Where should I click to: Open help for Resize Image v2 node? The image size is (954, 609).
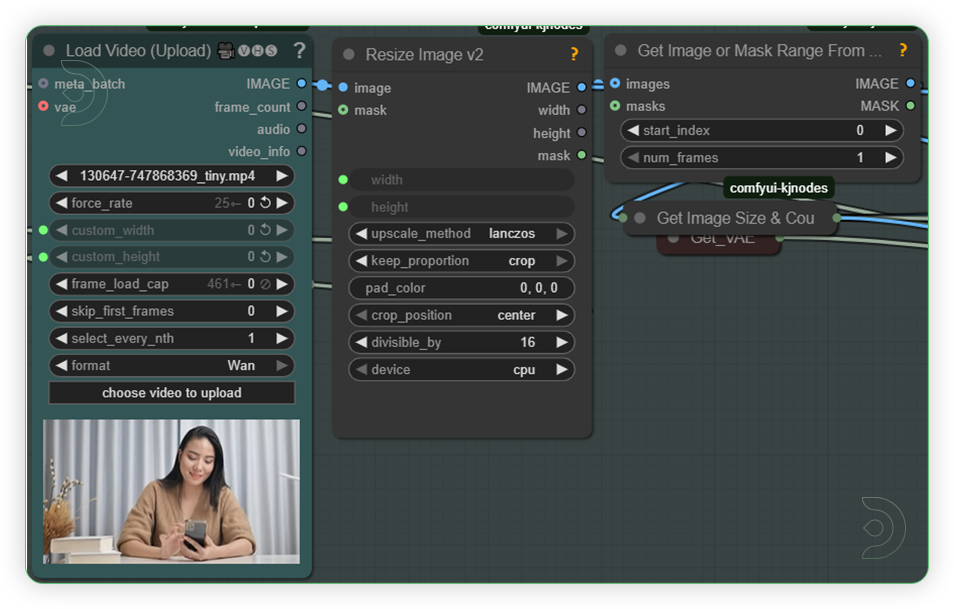(x=574, y=54)
